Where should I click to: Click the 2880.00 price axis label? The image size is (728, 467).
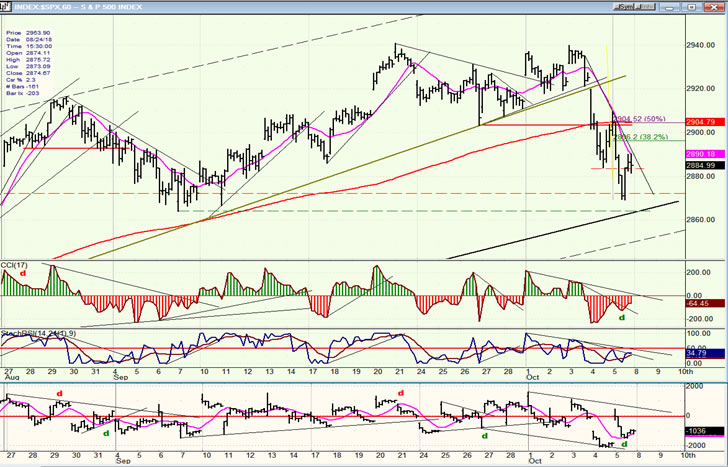tap(700, 176)
